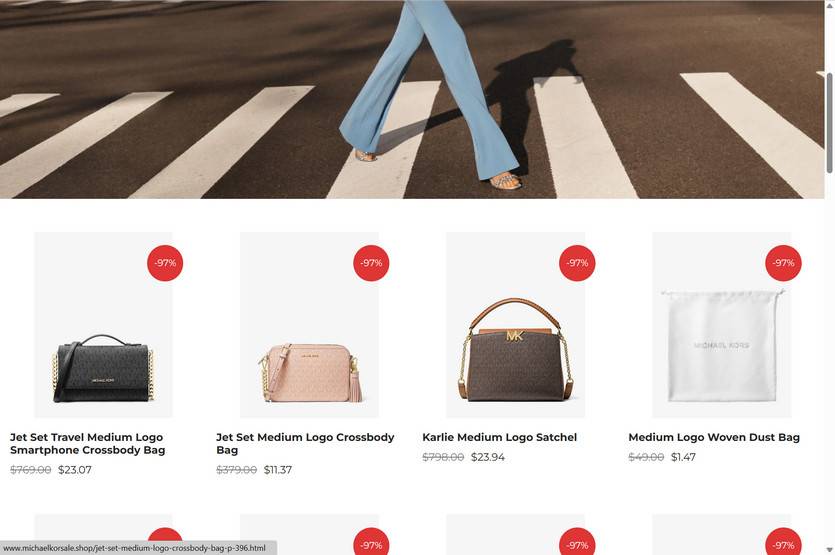Click the -97% badge on Dust Bag
This screenshot has width=835, height=555.
click(783, 263)
